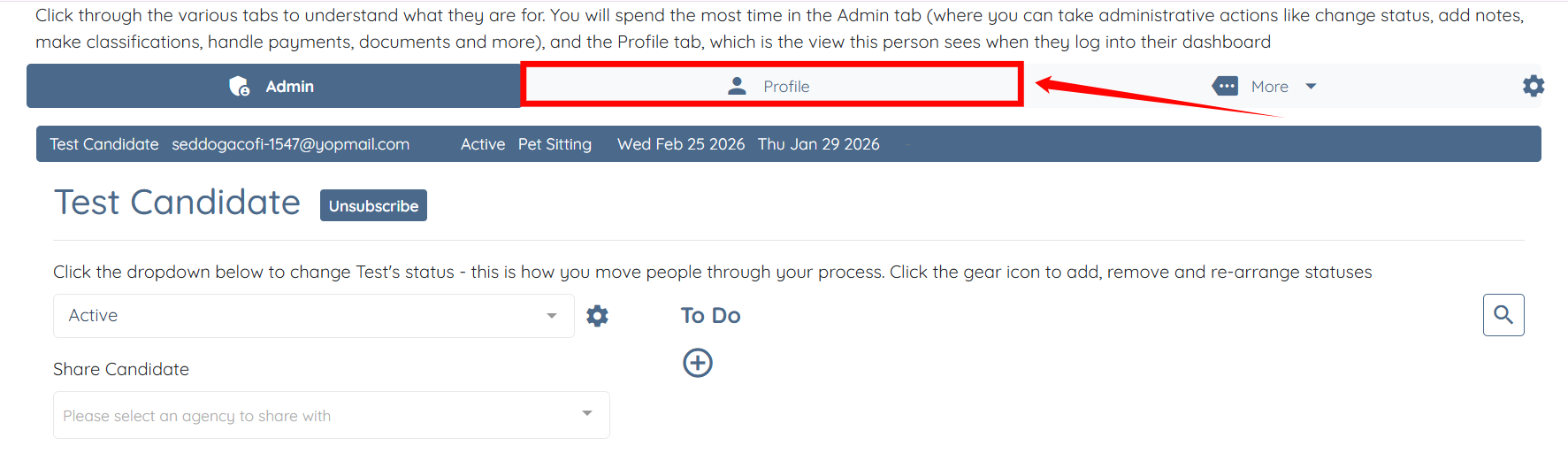Image resolution: width=1568 pixels, height=469 pixels.
Task: Click gear icon beside Active status dropdown
Action: click(597, 316)
